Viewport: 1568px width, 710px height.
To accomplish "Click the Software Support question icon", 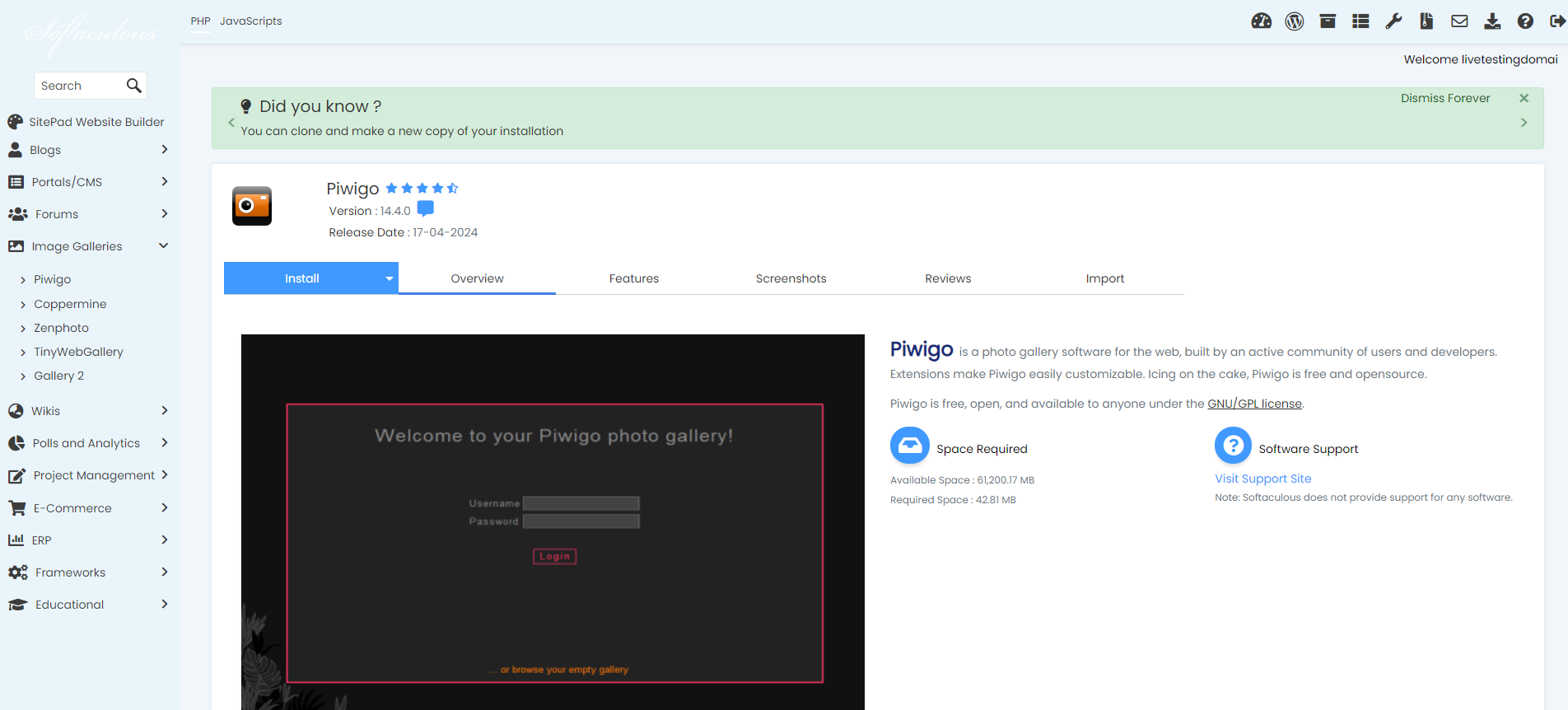I will coord(1233,446).
